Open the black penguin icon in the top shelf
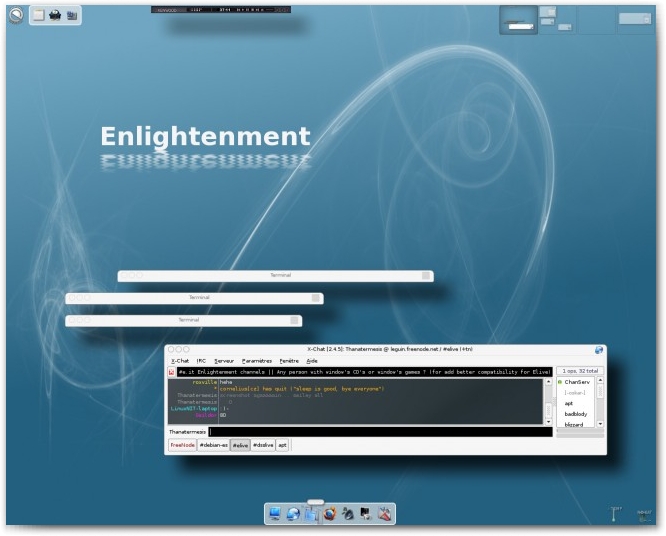666x536 pixels. (55, 15)
